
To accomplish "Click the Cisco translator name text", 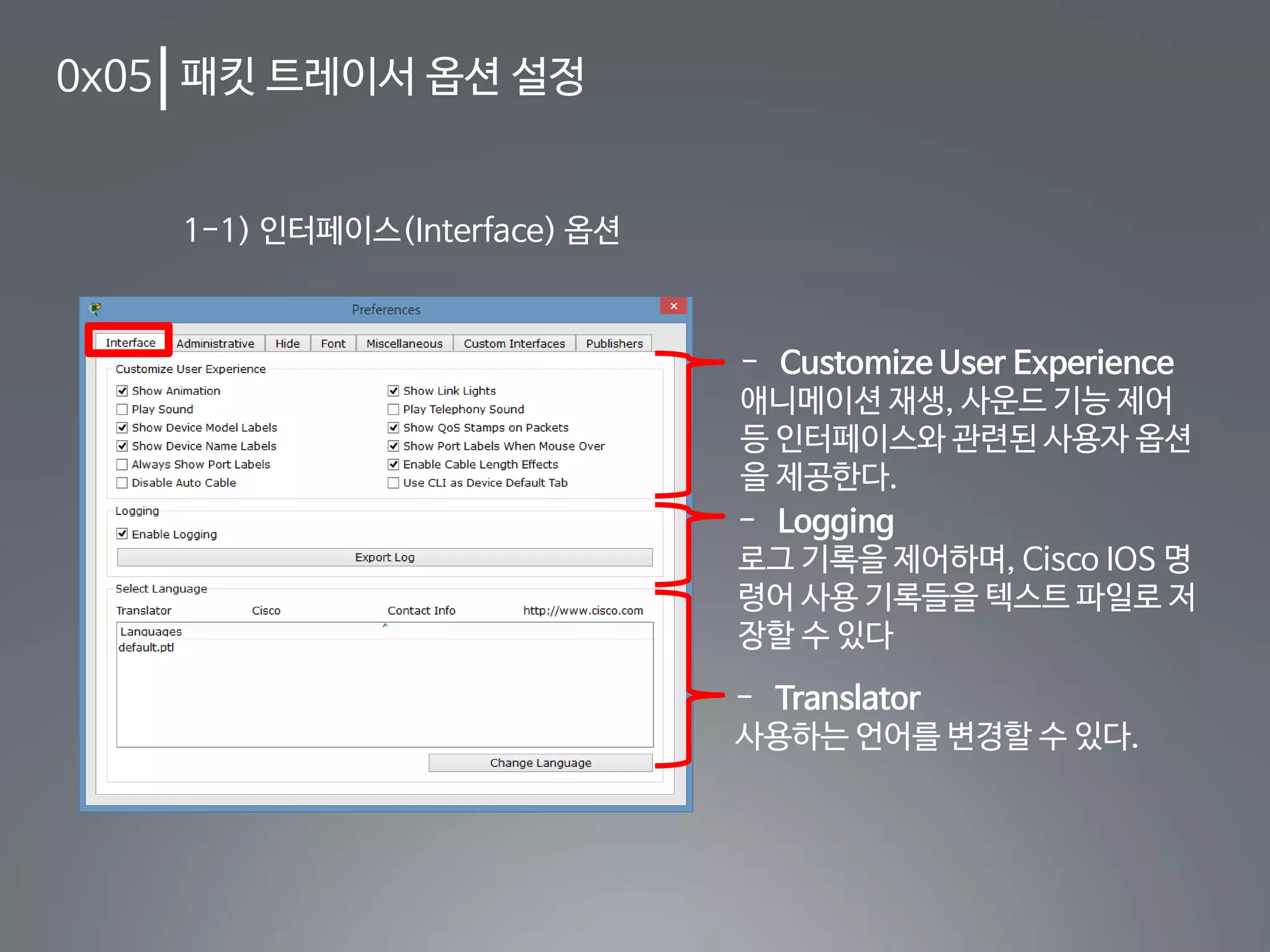I will pyautogui.click(x=266, y=610).
